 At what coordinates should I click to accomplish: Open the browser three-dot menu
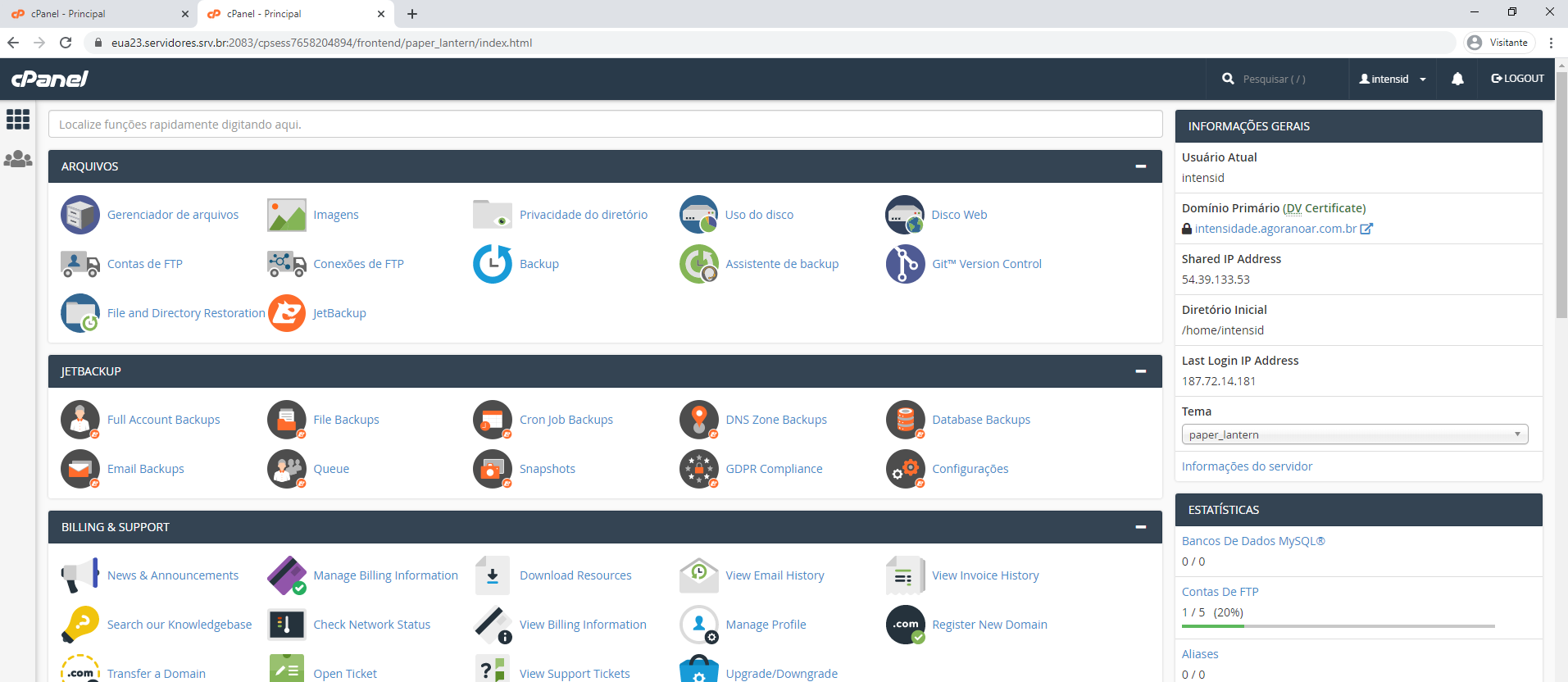pos(1551,43)
